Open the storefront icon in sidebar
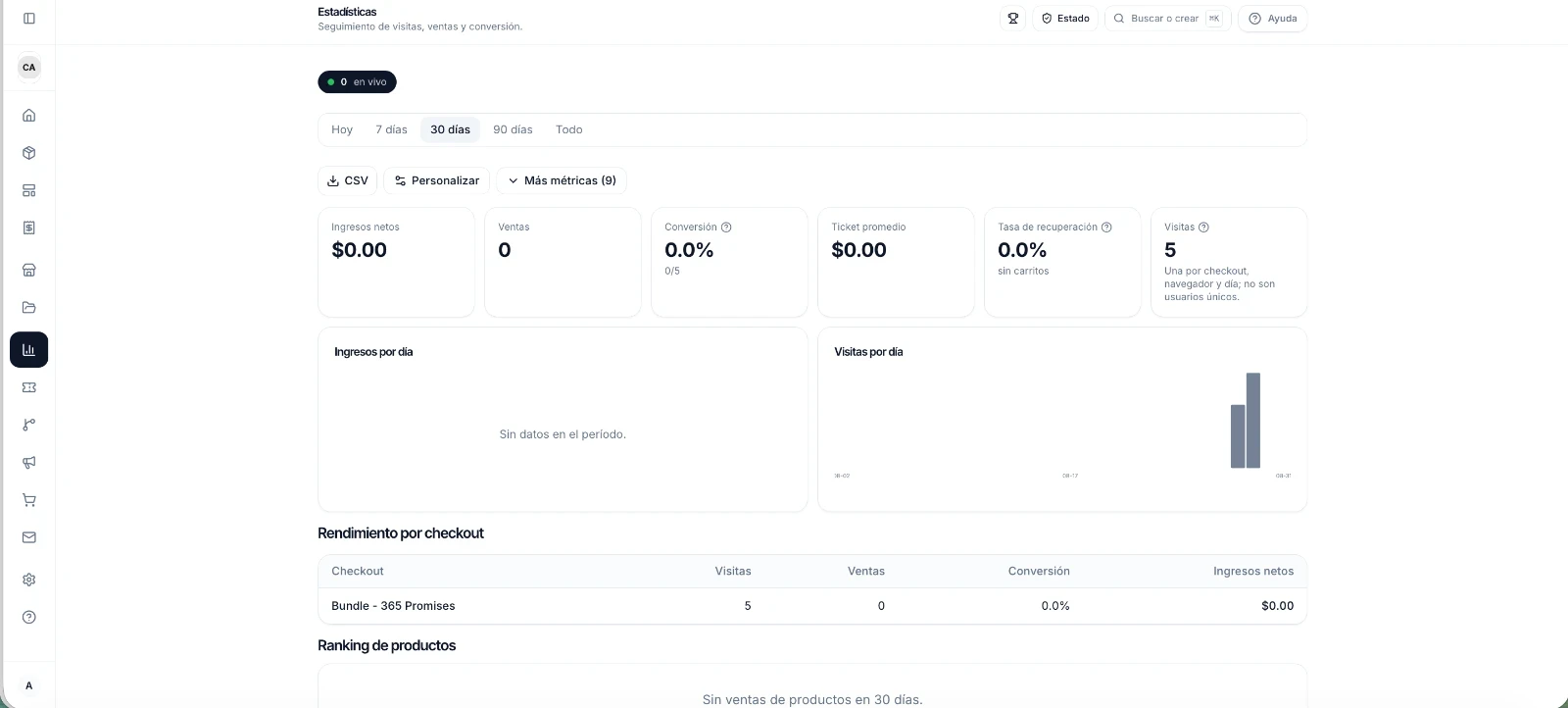Screen dimensions: 1568x708 (x=29, y=270)
